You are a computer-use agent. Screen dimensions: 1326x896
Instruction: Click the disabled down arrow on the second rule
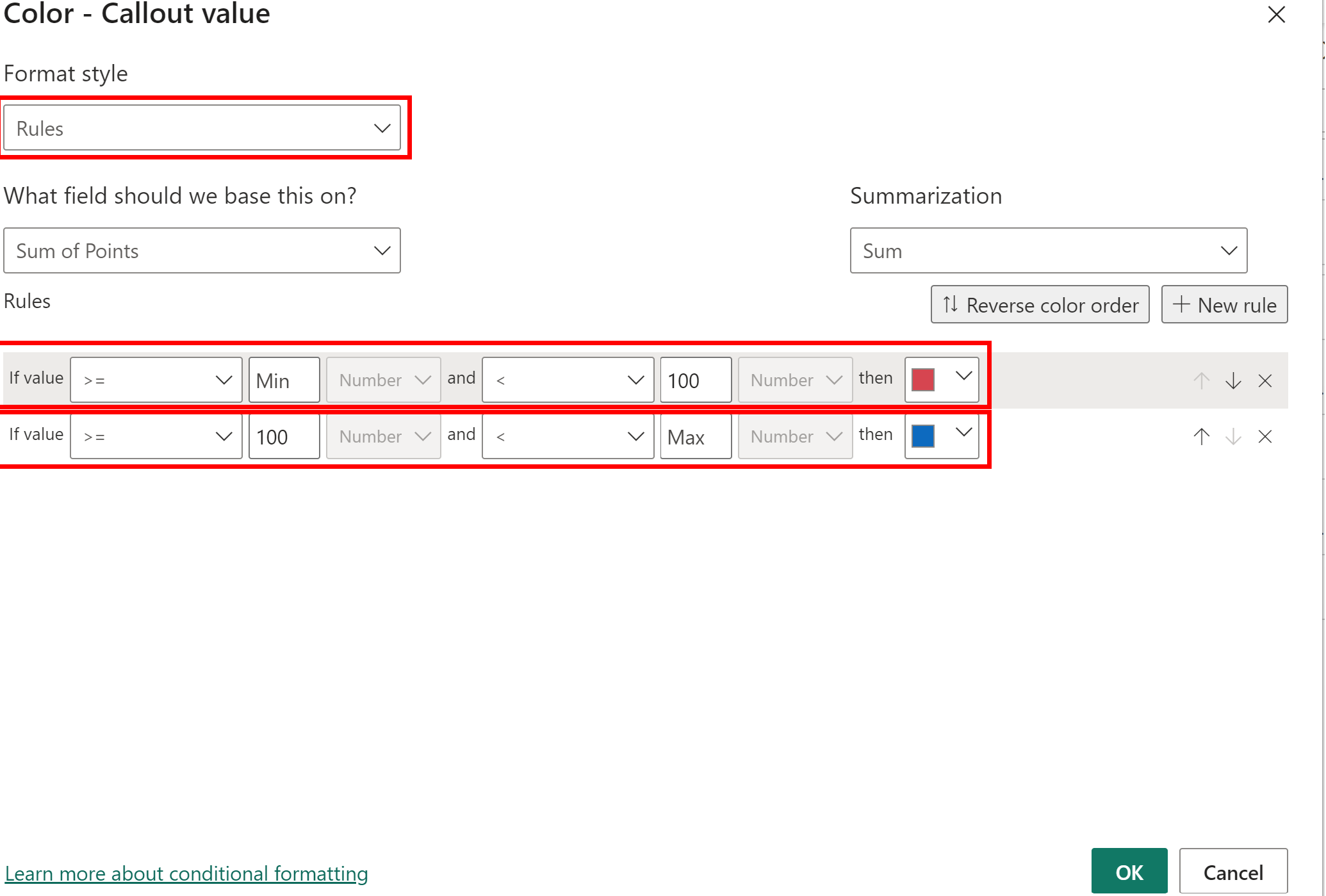click(1233, 437)
